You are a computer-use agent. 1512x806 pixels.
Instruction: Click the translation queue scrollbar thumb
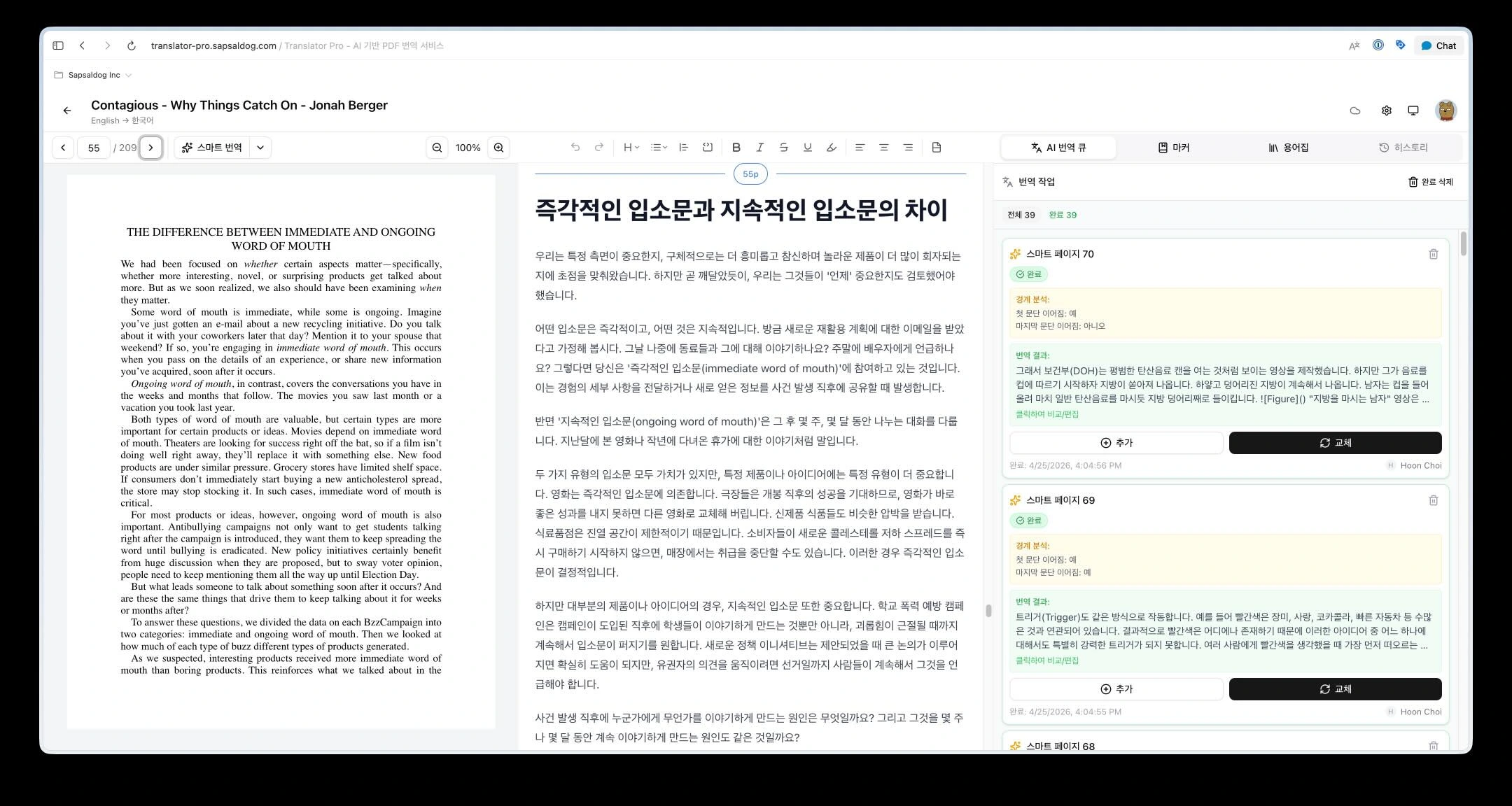(x=1463, y=243)
